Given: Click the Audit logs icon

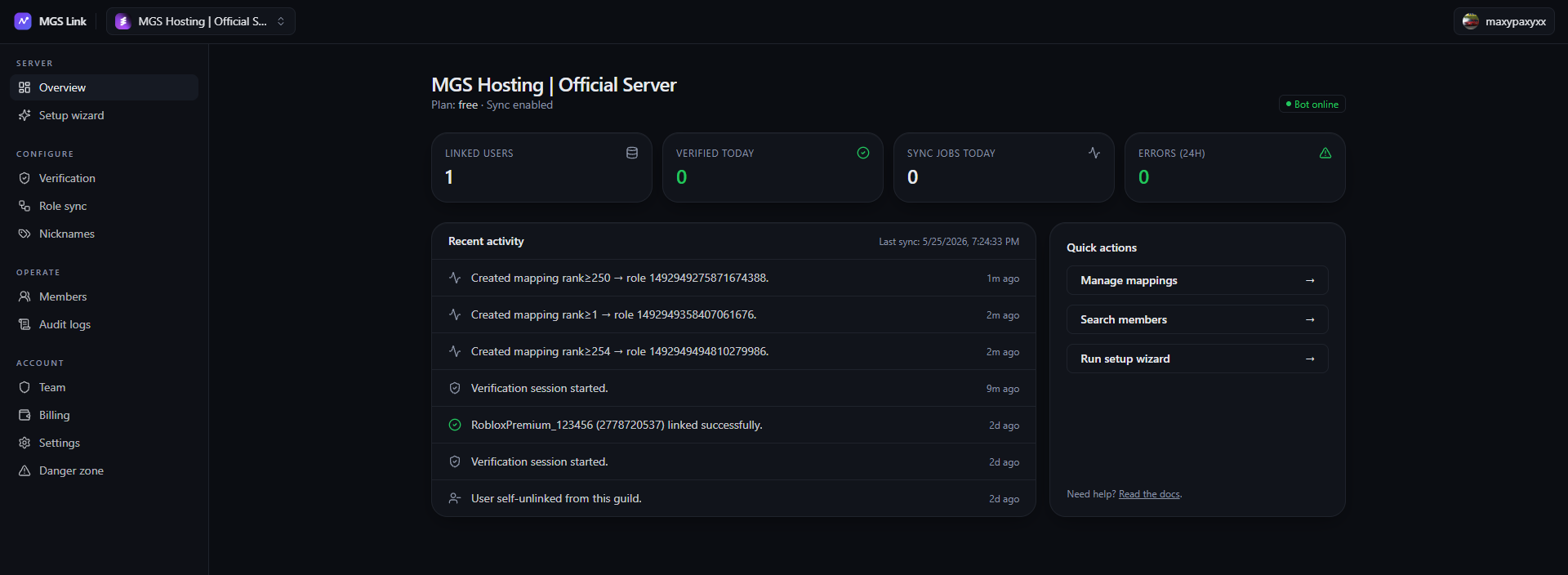Looking at the screenshot, I should click(24, 324).
